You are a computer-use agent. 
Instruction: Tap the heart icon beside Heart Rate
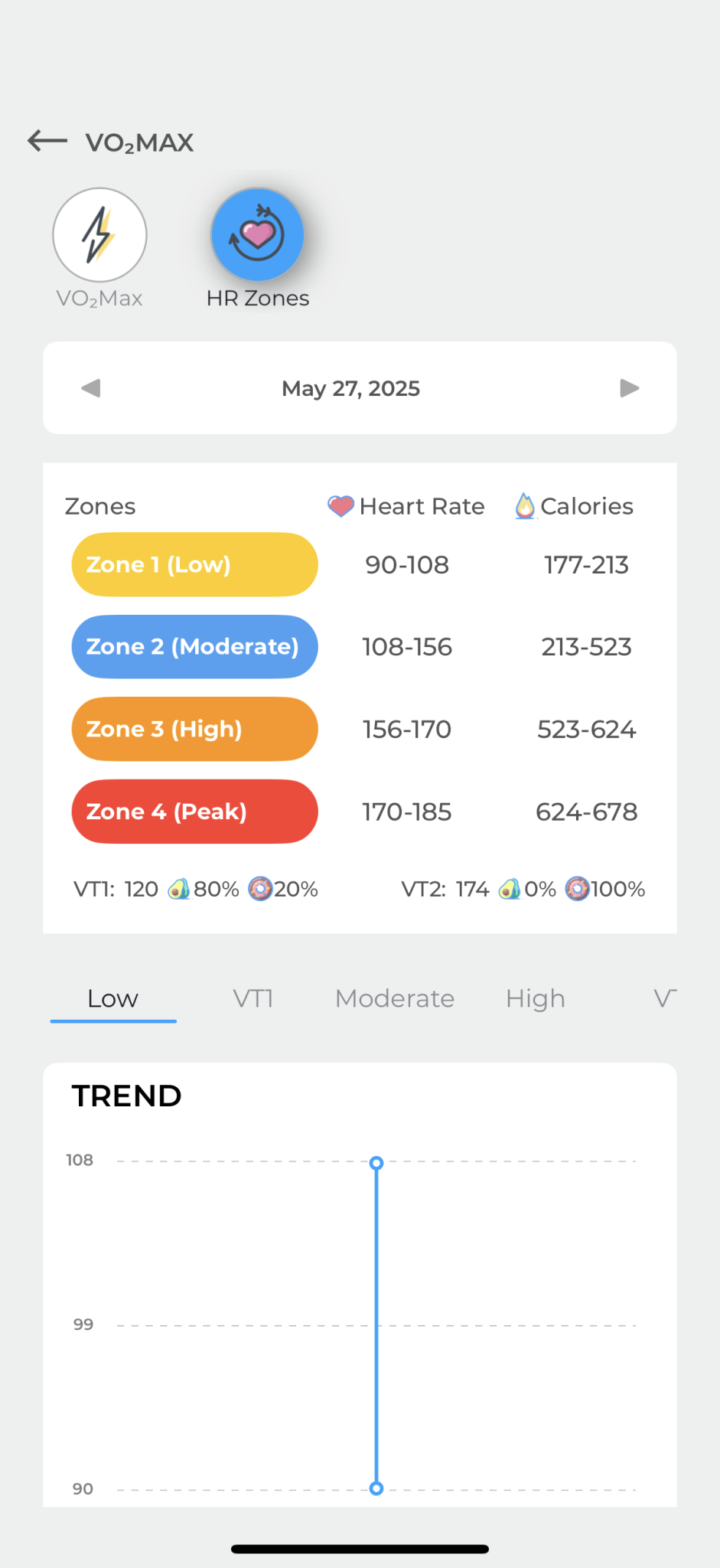coord(340,506)
